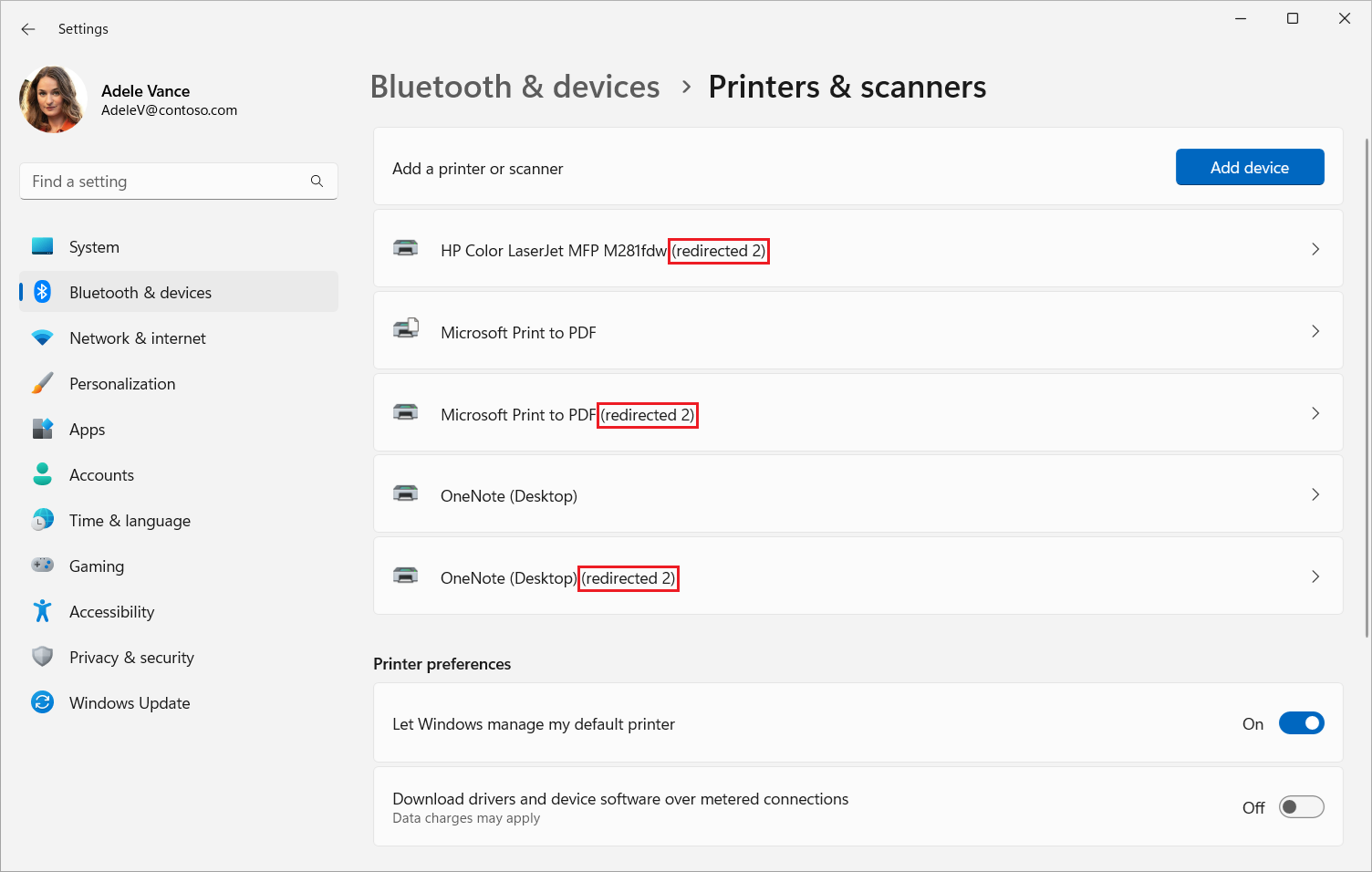Enable downloading drivers over metered connections
Viewport: 1372px width, 872px height.
click(1302, 806)
